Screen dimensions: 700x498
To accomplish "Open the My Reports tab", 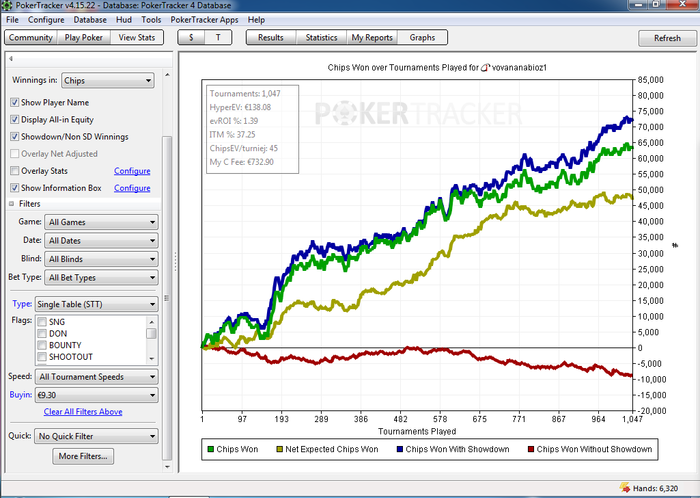I will (372, 37).
